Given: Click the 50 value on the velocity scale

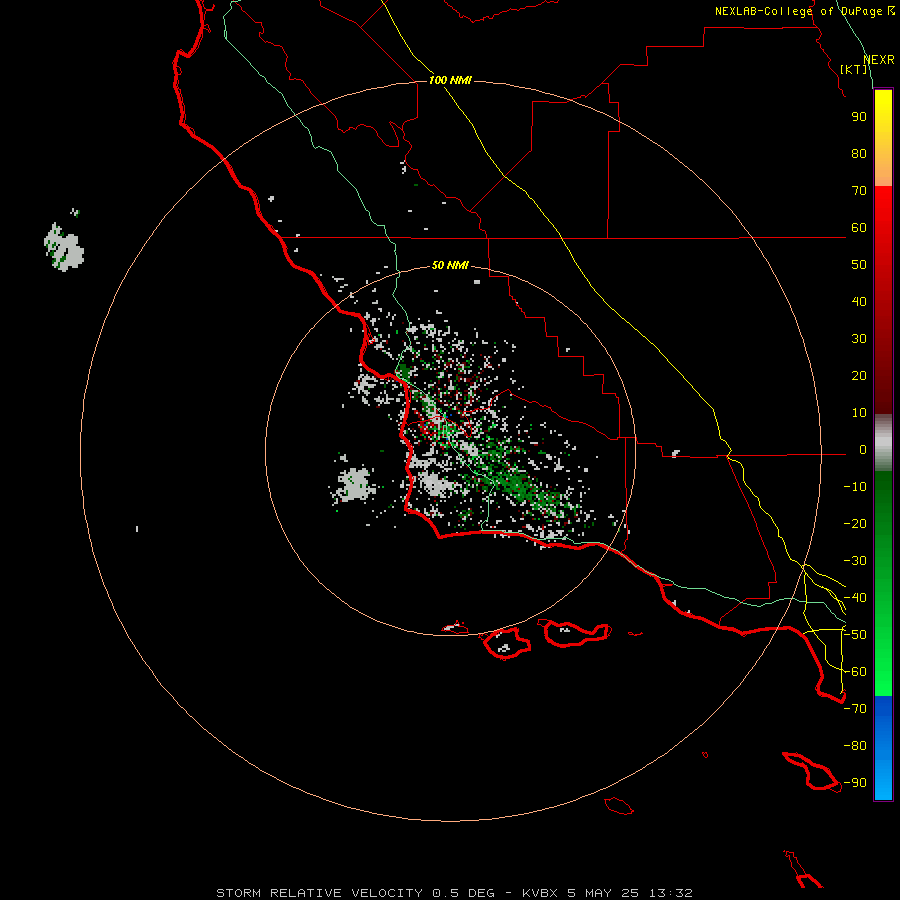Looking at the screenshot, I should (859, 265).
